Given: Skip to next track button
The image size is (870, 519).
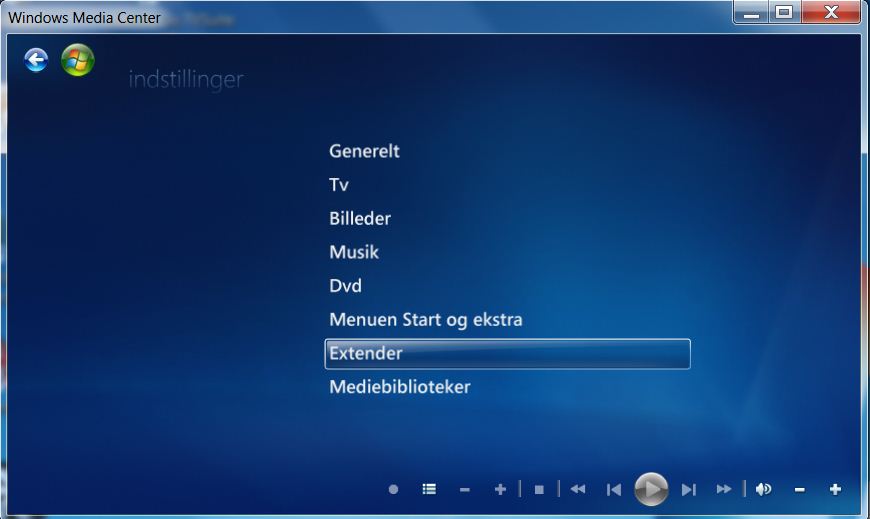Looking at the screenshot, I should coord(688,490).
